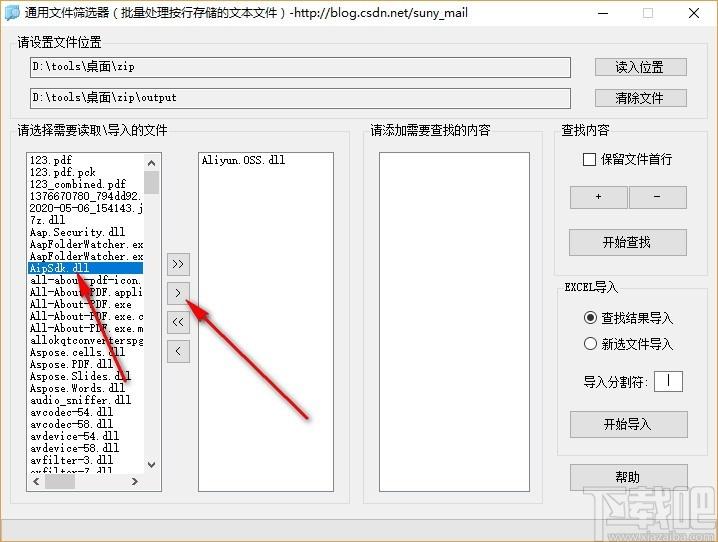
Task: Click the single < move left button
Action: point(178,351)
